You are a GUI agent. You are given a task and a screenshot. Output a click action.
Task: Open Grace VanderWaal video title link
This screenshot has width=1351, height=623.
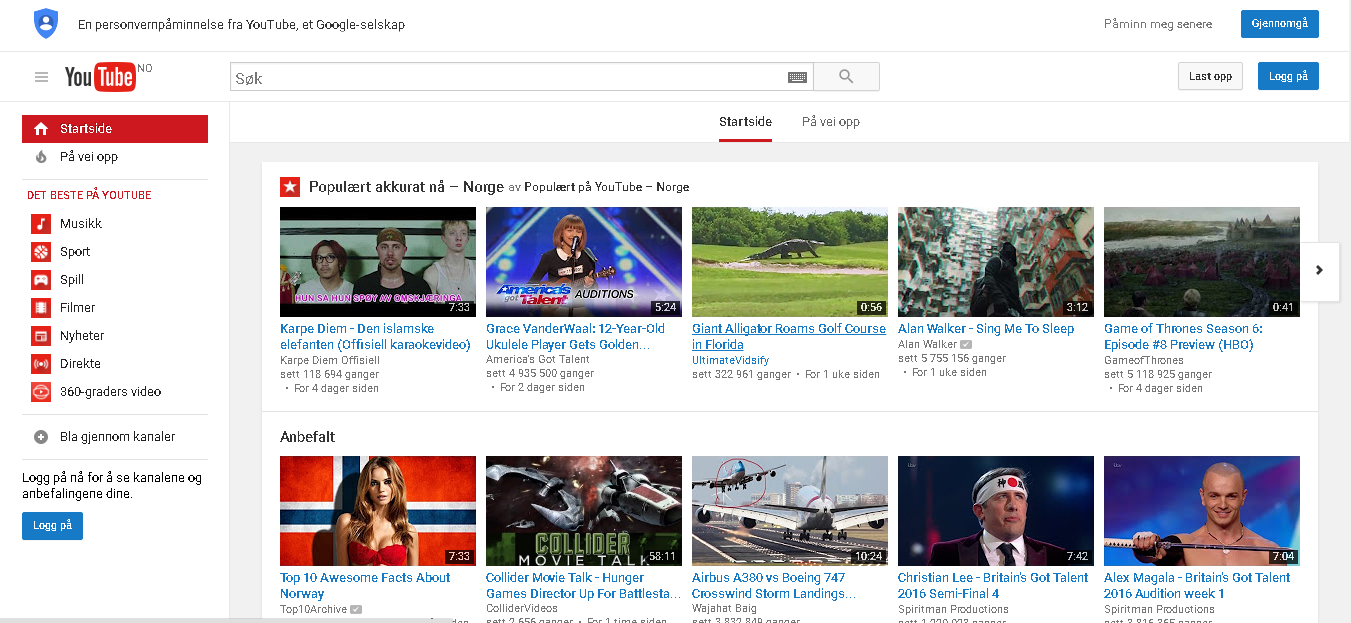pyautogui.click(x=576, y=337)
